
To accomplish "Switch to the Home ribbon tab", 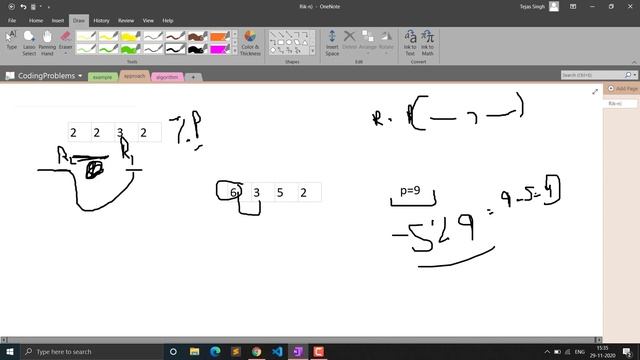I will [x=36, y=20].
